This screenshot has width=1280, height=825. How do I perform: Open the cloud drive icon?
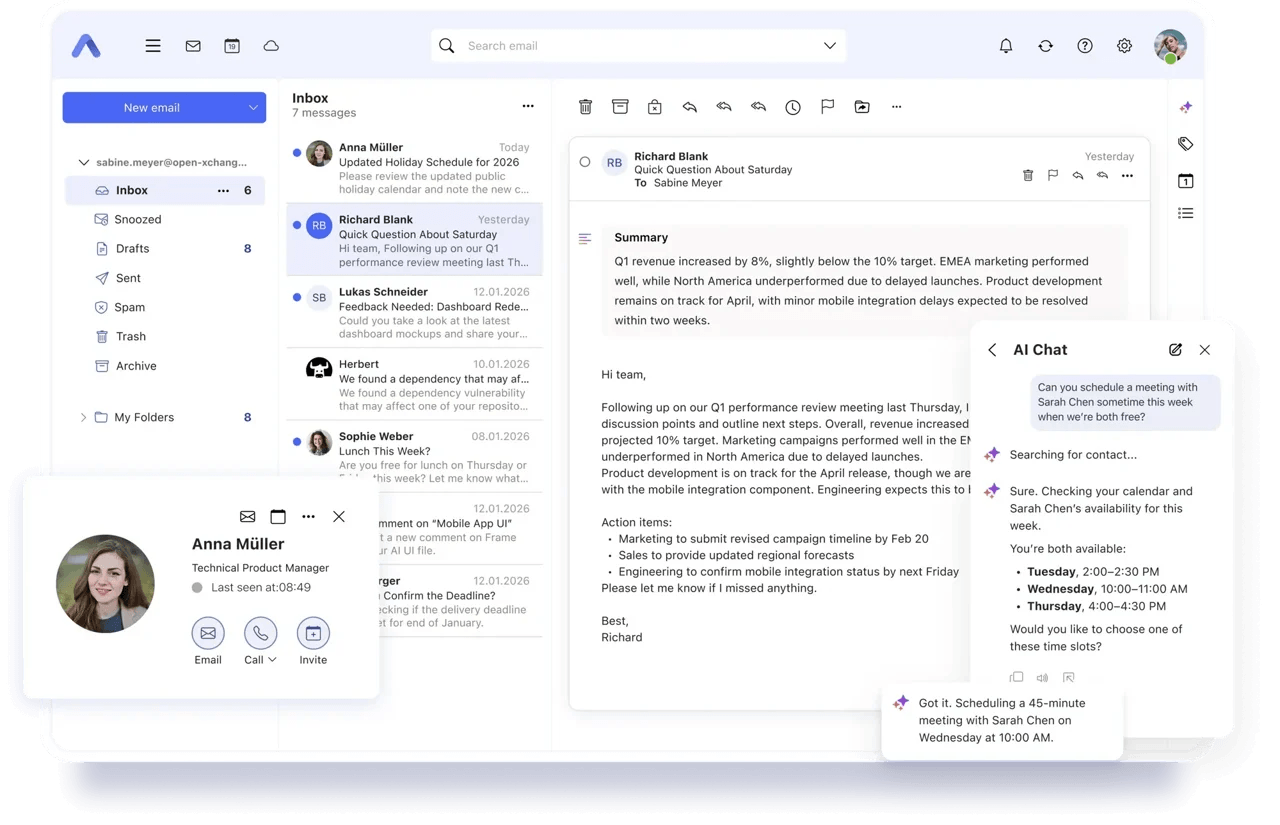pos(271,46)
